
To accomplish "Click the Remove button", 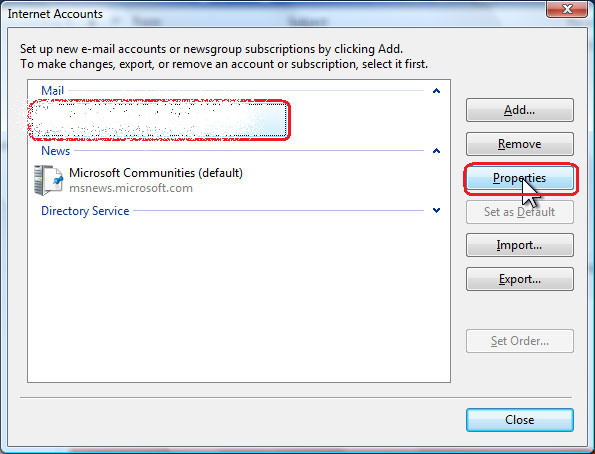I will 519,144.
